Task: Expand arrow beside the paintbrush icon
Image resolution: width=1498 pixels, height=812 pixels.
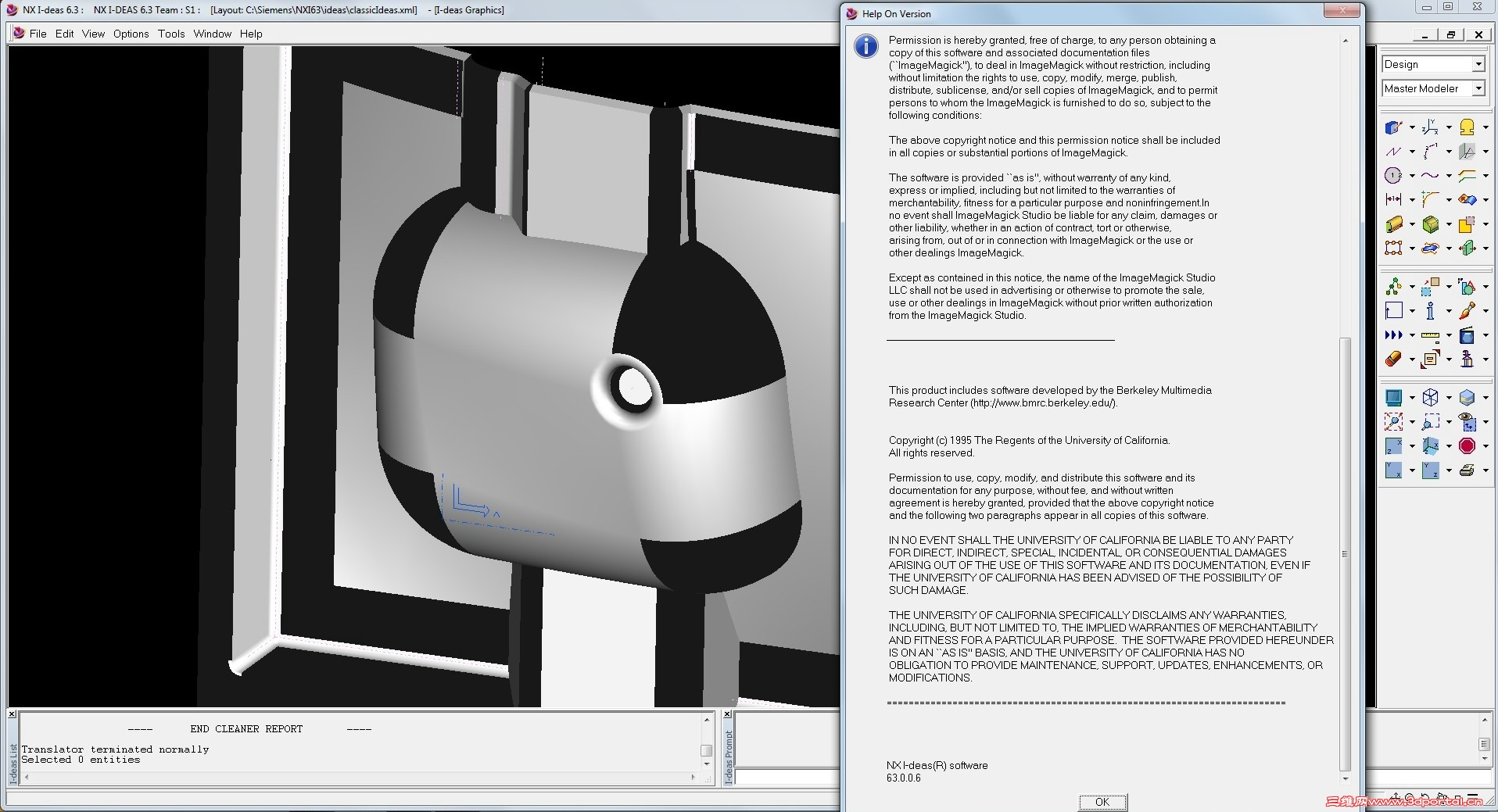Action: pyautogui.click(x=1485, y=312)
